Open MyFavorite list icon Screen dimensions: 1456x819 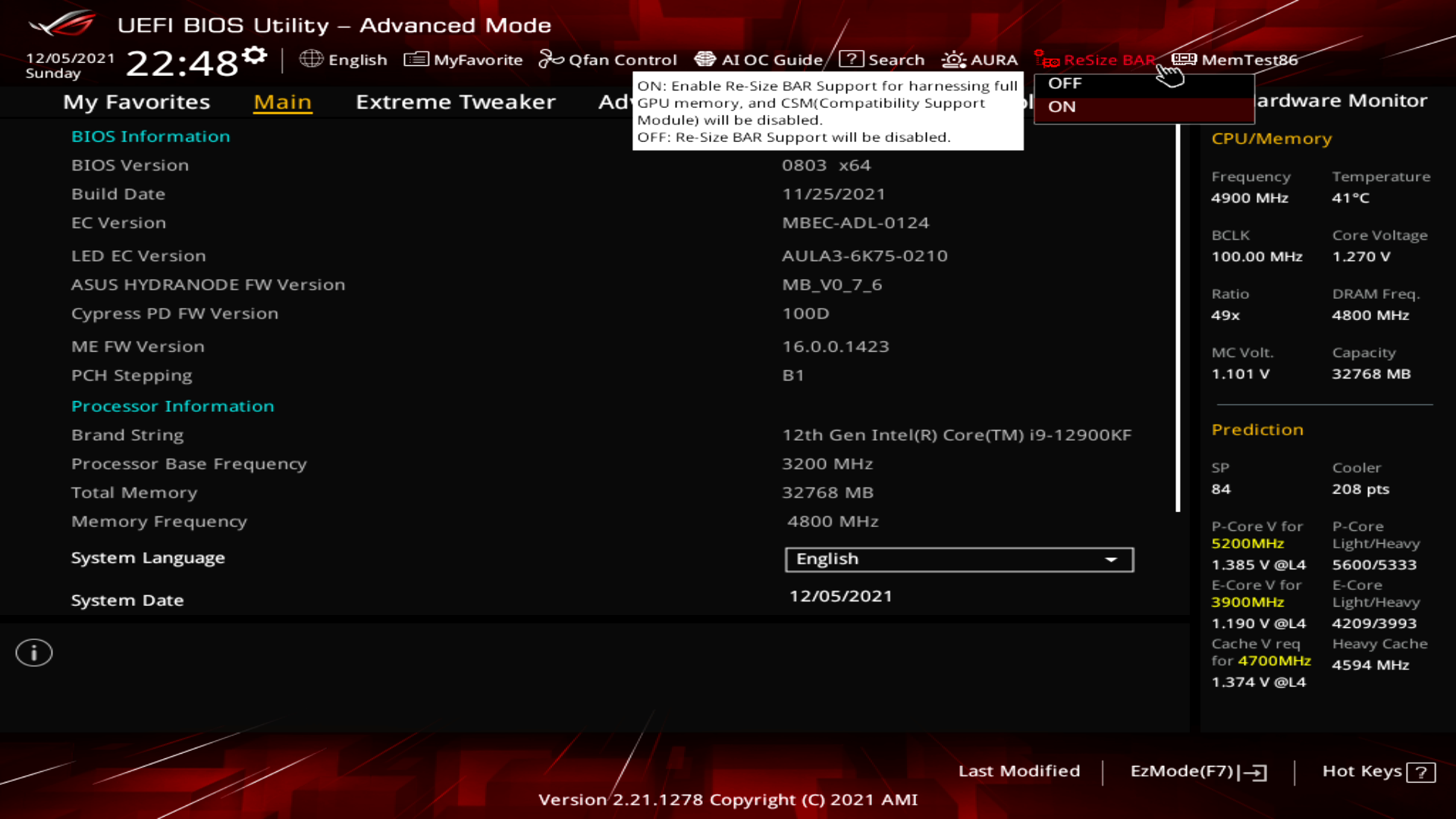416,59
